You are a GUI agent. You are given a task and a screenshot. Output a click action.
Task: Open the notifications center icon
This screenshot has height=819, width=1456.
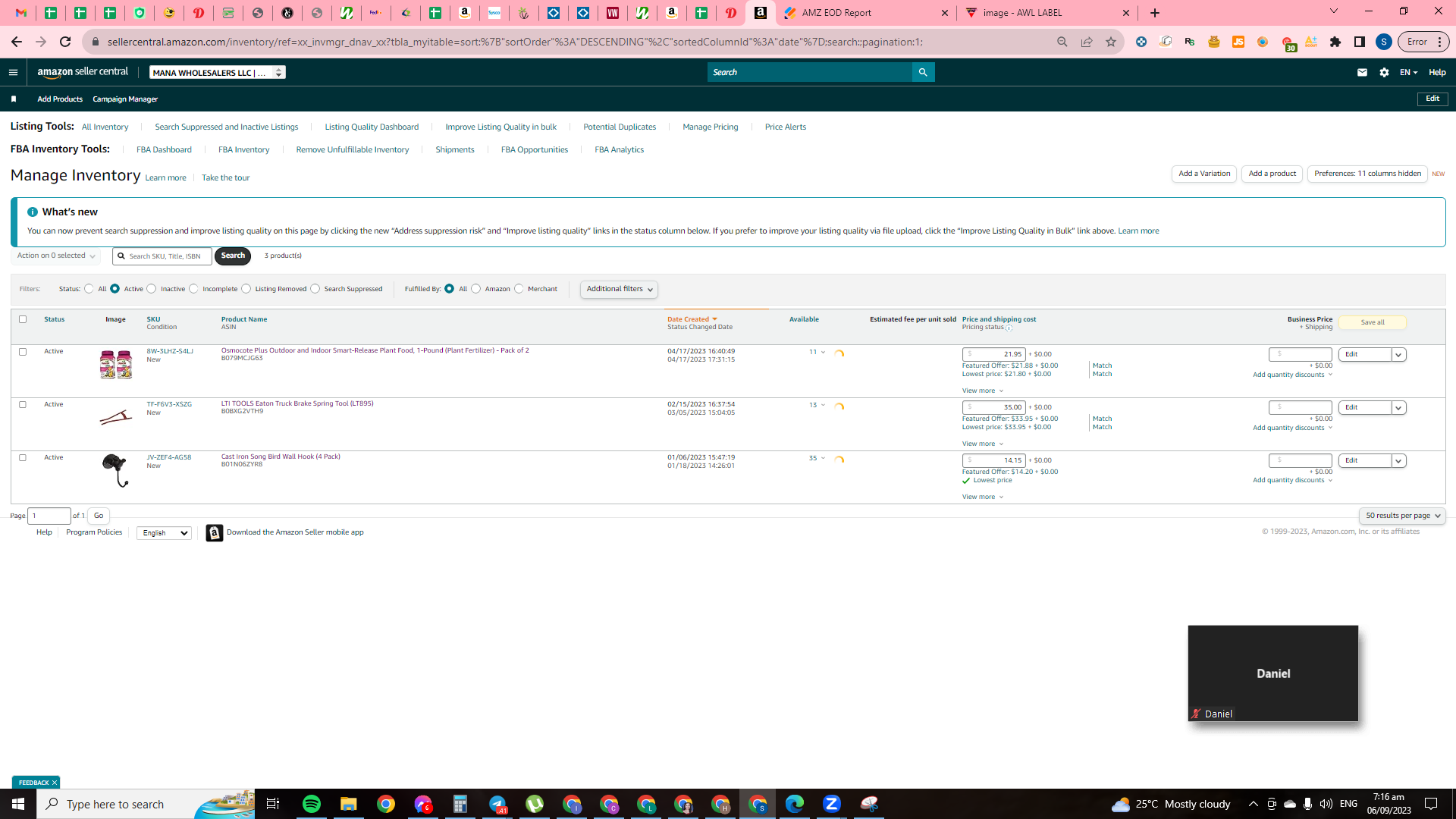(1431, 804)
